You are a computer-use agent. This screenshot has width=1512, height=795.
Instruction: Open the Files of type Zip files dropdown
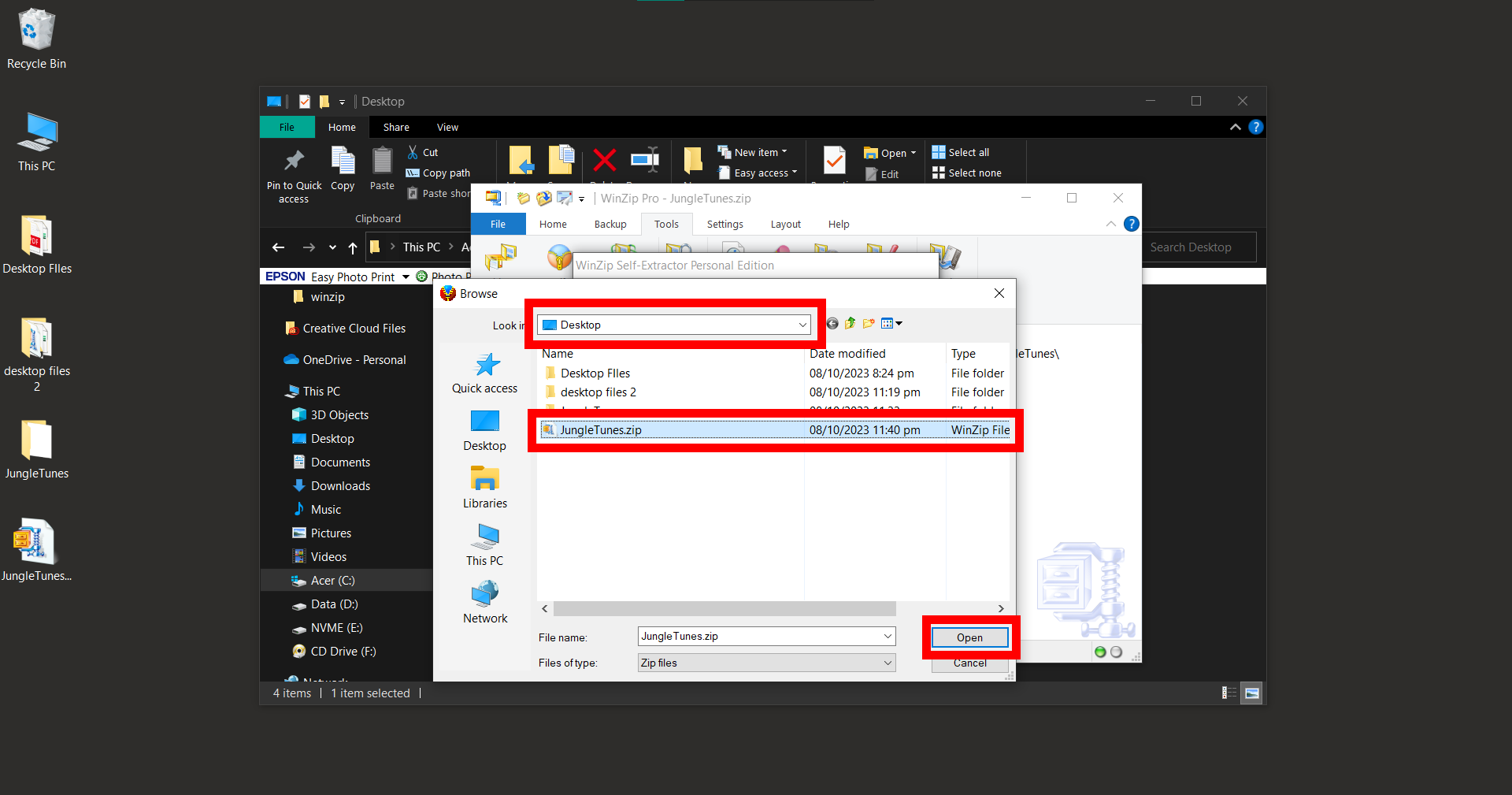pyautogui.click(x=886, y=663)
